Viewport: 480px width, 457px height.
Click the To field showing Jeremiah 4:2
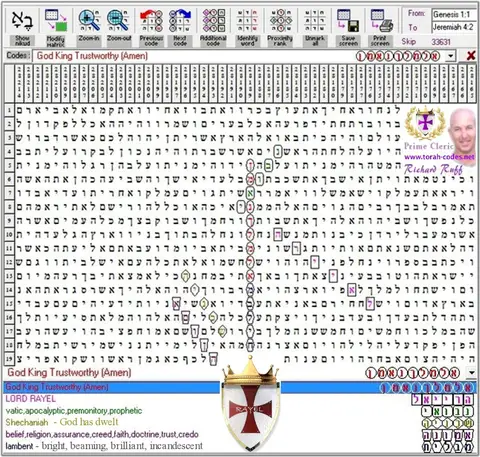click(x=454, y=27)
